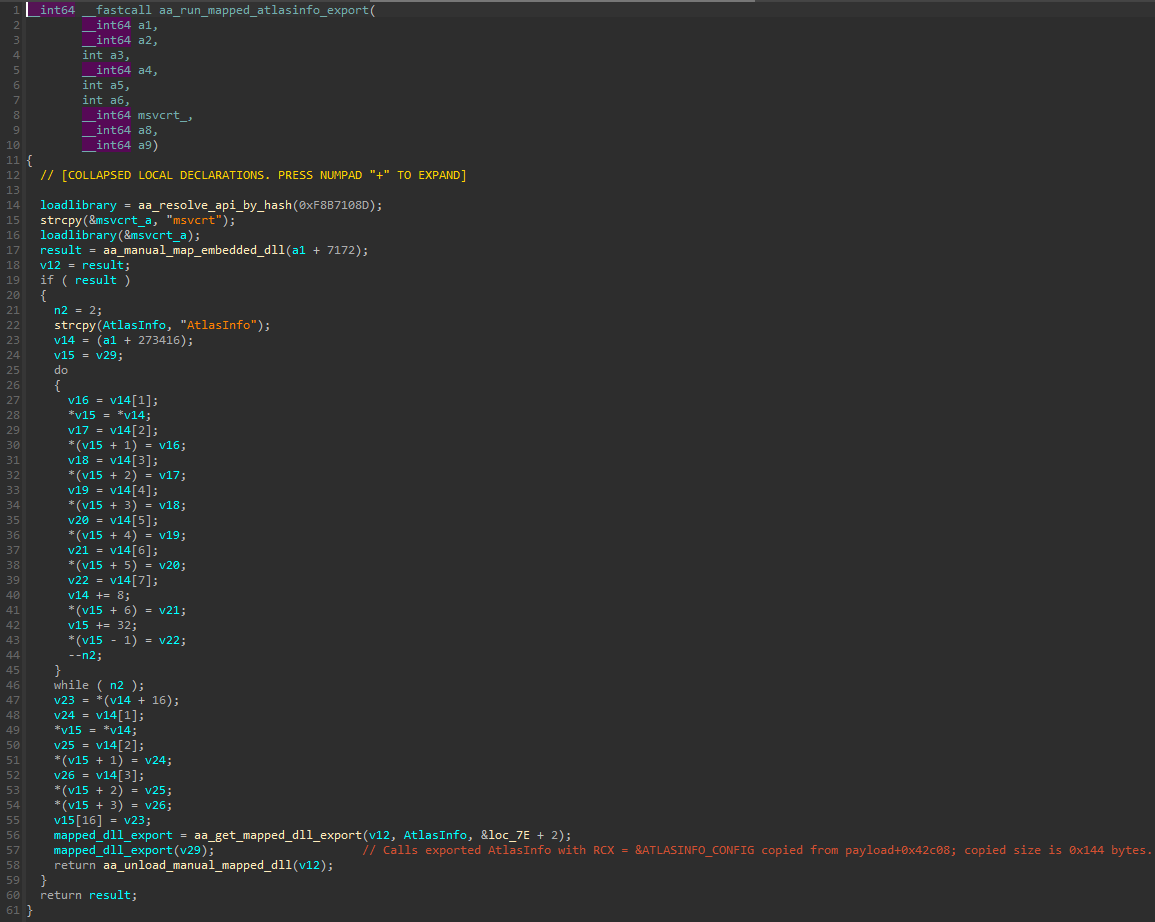This screenshot has width=1155, height=922.
Task: Click the red AtlasInfo config comment
Action: [x=756, y=851]
